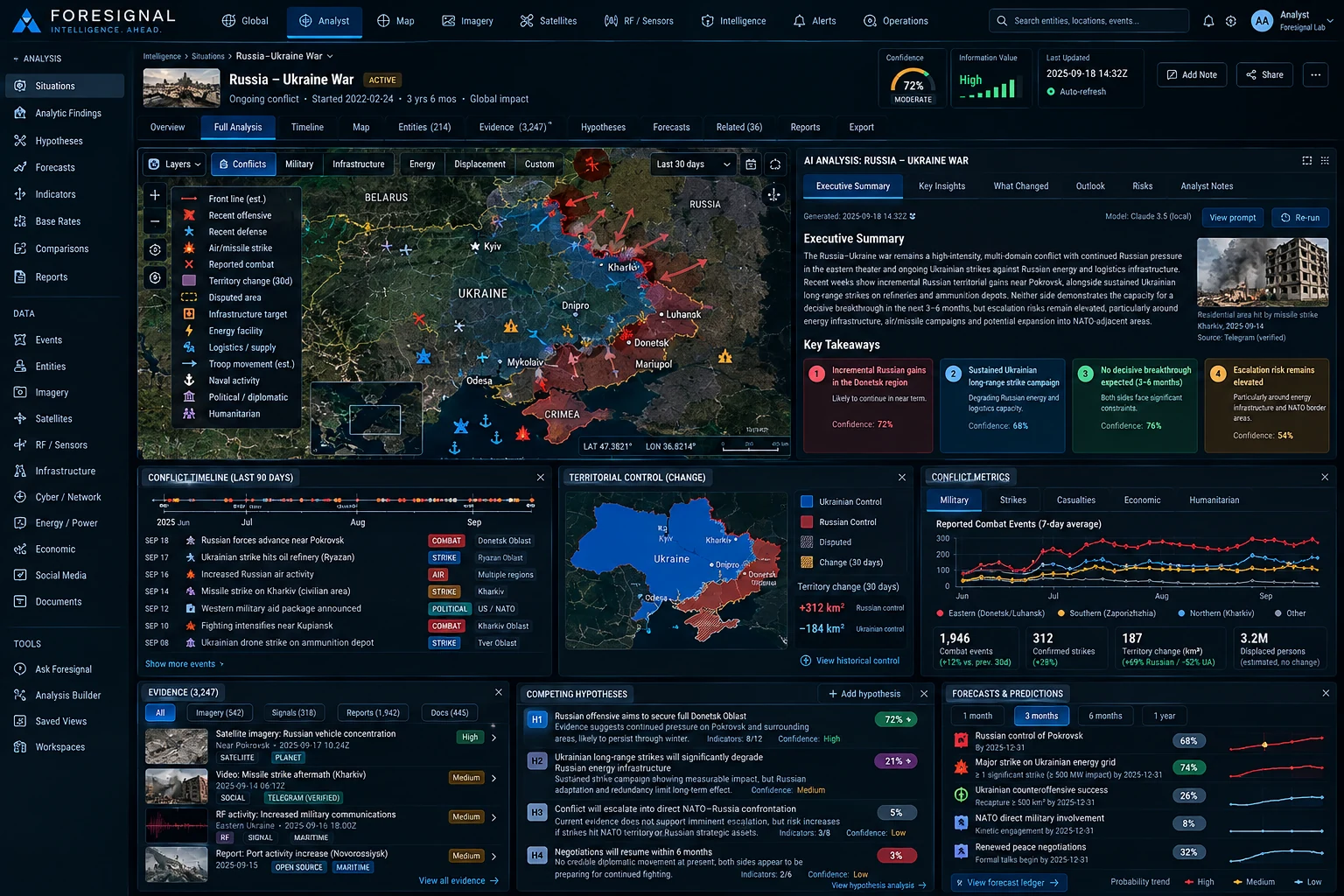The image size is (1344, 896).
Task: Open the settings gear in top bar
Action: 1231,21
